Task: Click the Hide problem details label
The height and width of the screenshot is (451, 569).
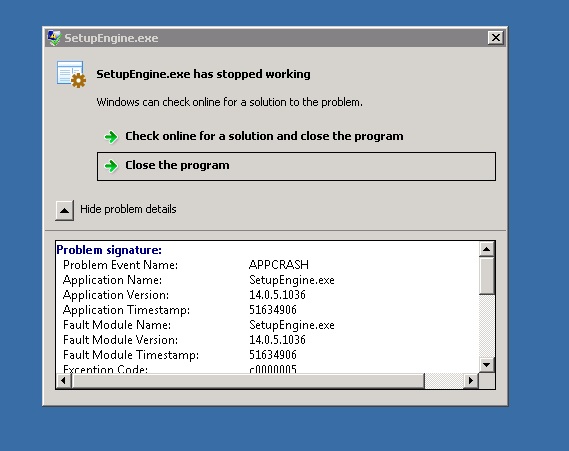Action: (128, 209)
